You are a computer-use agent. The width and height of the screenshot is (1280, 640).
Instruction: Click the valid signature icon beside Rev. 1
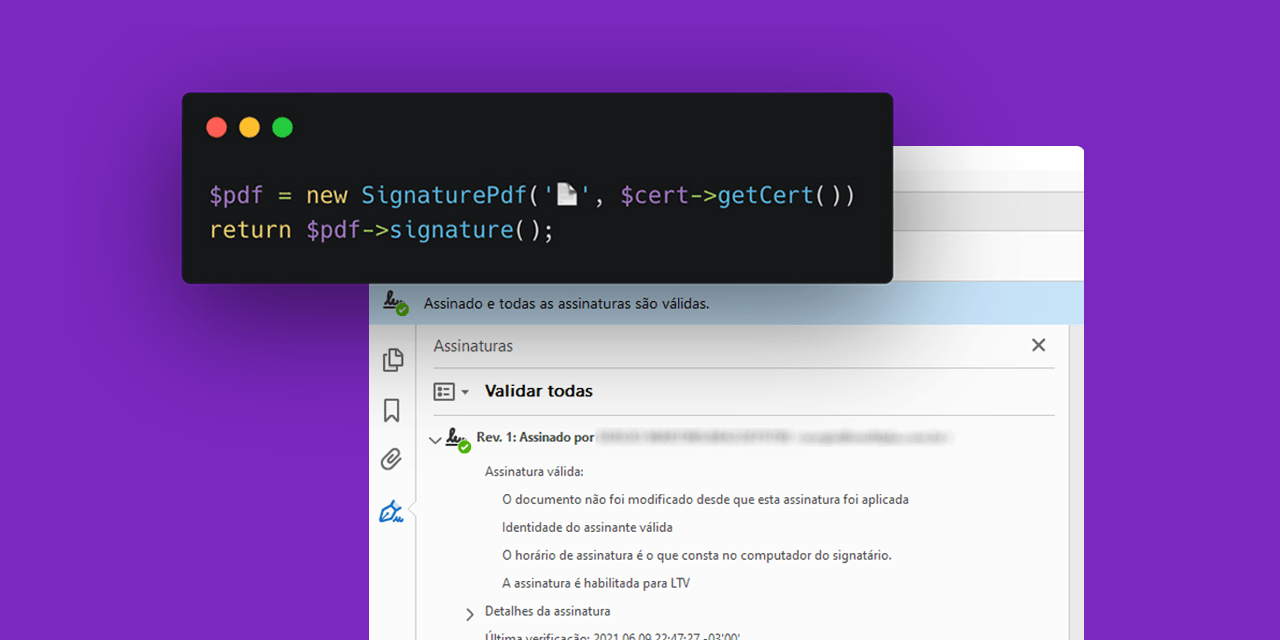click(458, 439)
